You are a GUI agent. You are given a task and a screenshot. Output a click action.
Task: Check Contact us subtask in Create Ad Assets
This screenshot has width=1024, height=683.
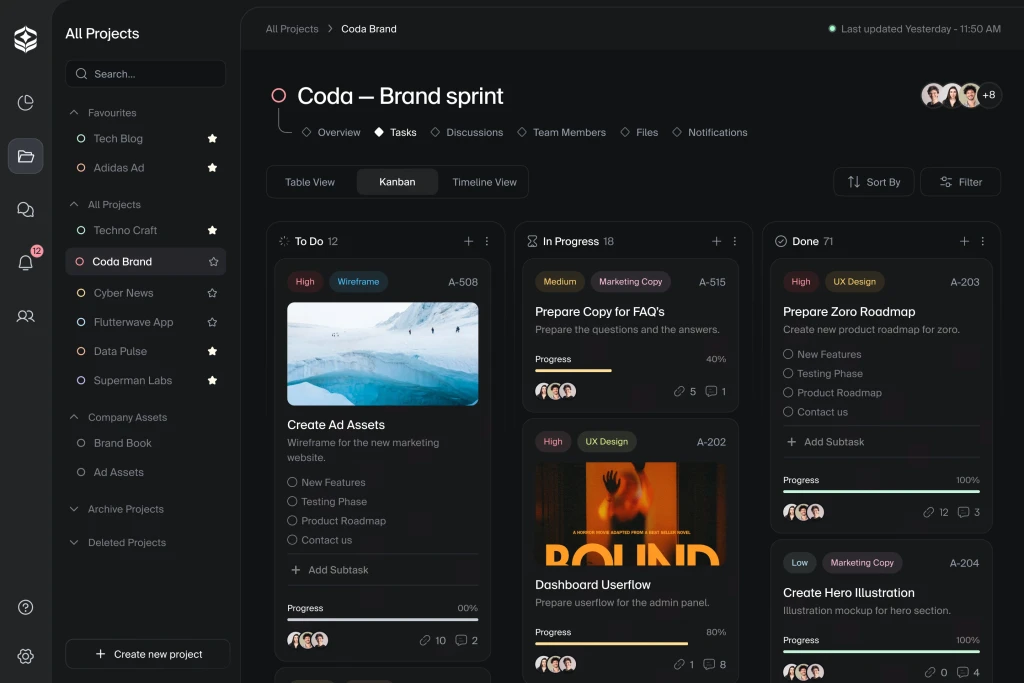pyautogui.click(x=292, y=540)
